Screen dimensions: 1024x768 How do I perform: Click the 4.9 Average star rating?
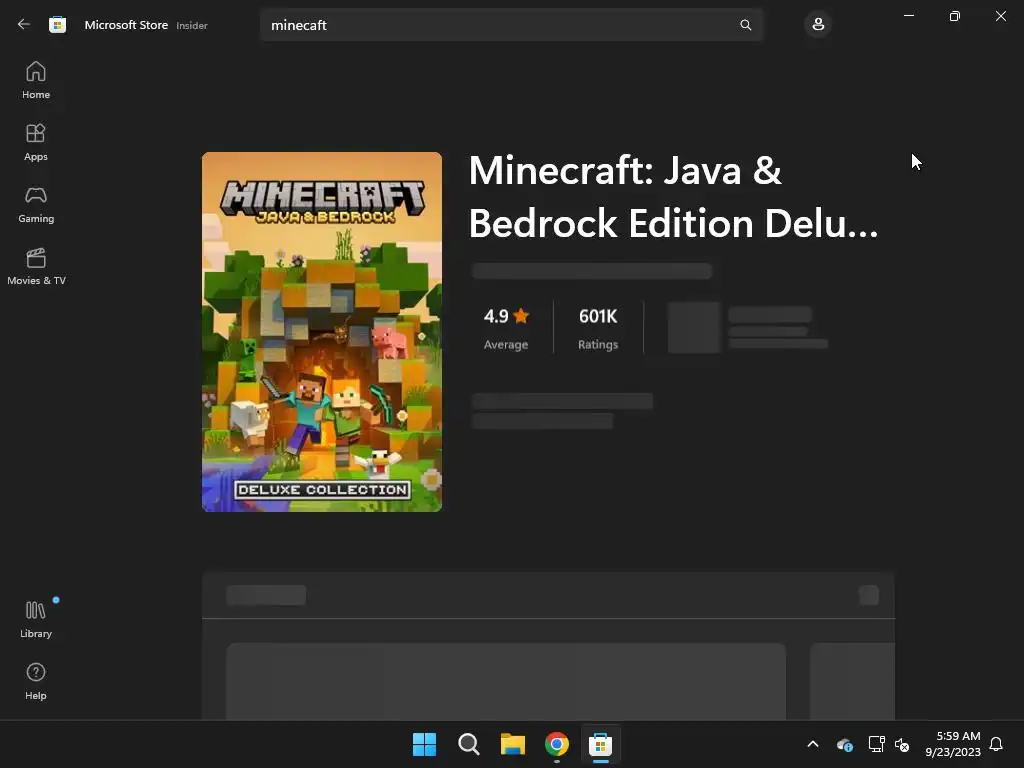click(506, 328)
